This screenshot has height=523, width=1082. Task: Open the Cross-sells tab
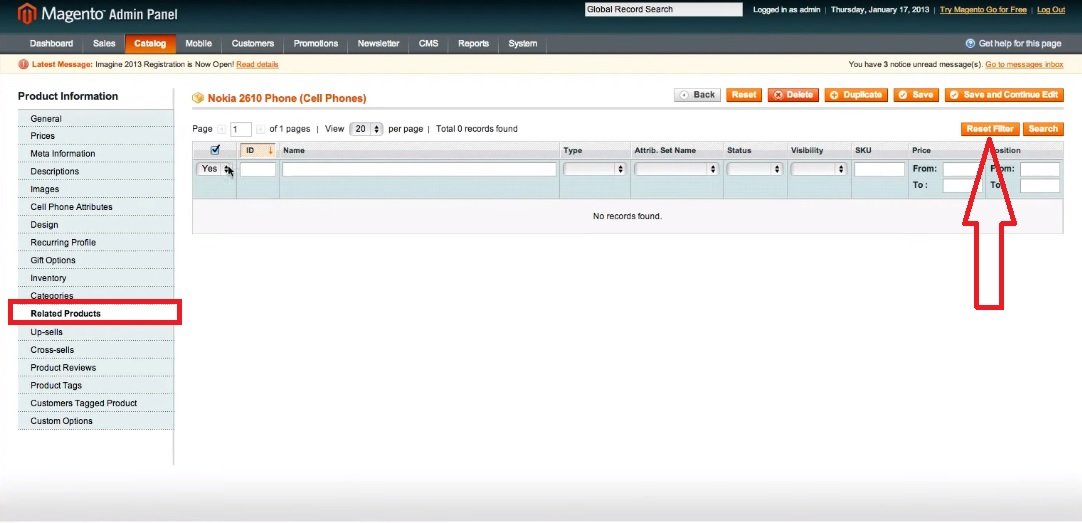click(x=96, y=350)
